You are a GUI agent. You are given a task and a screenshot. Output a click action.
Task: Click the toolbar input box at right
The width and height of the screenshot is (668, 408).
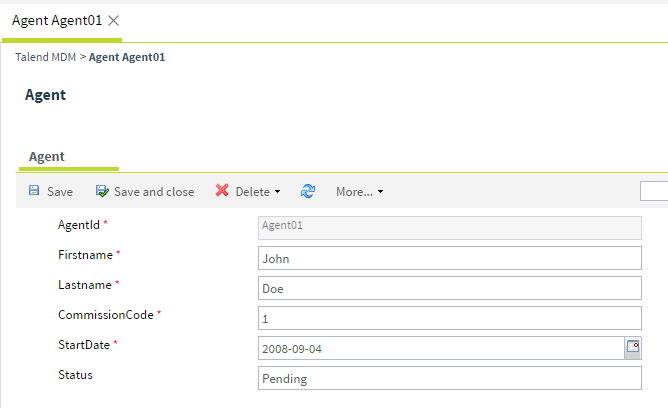click(655, 191)
